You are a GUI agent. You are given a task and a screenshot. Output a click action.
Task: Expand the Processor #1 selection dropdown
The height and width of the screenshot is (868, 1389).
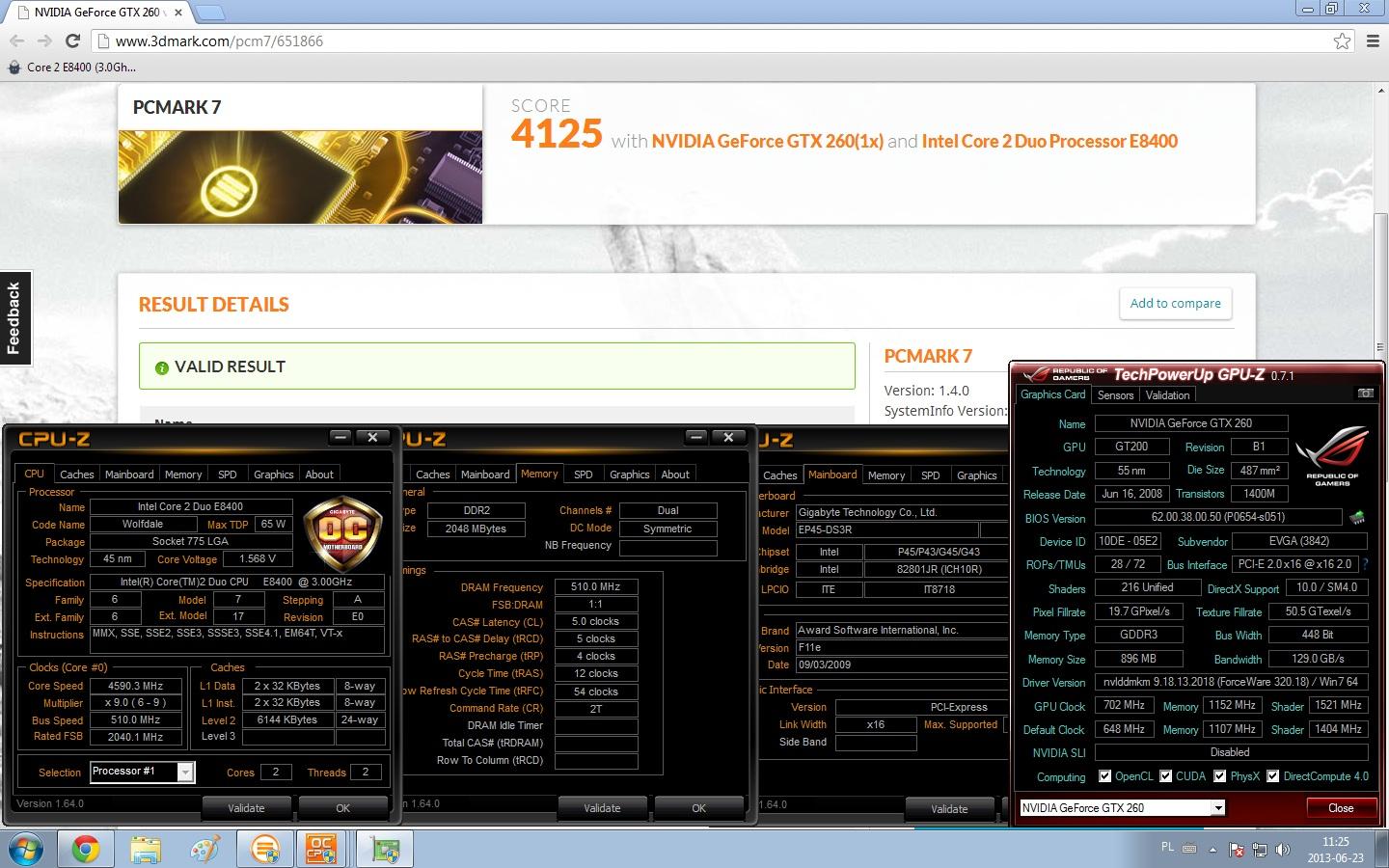(185, 772)
